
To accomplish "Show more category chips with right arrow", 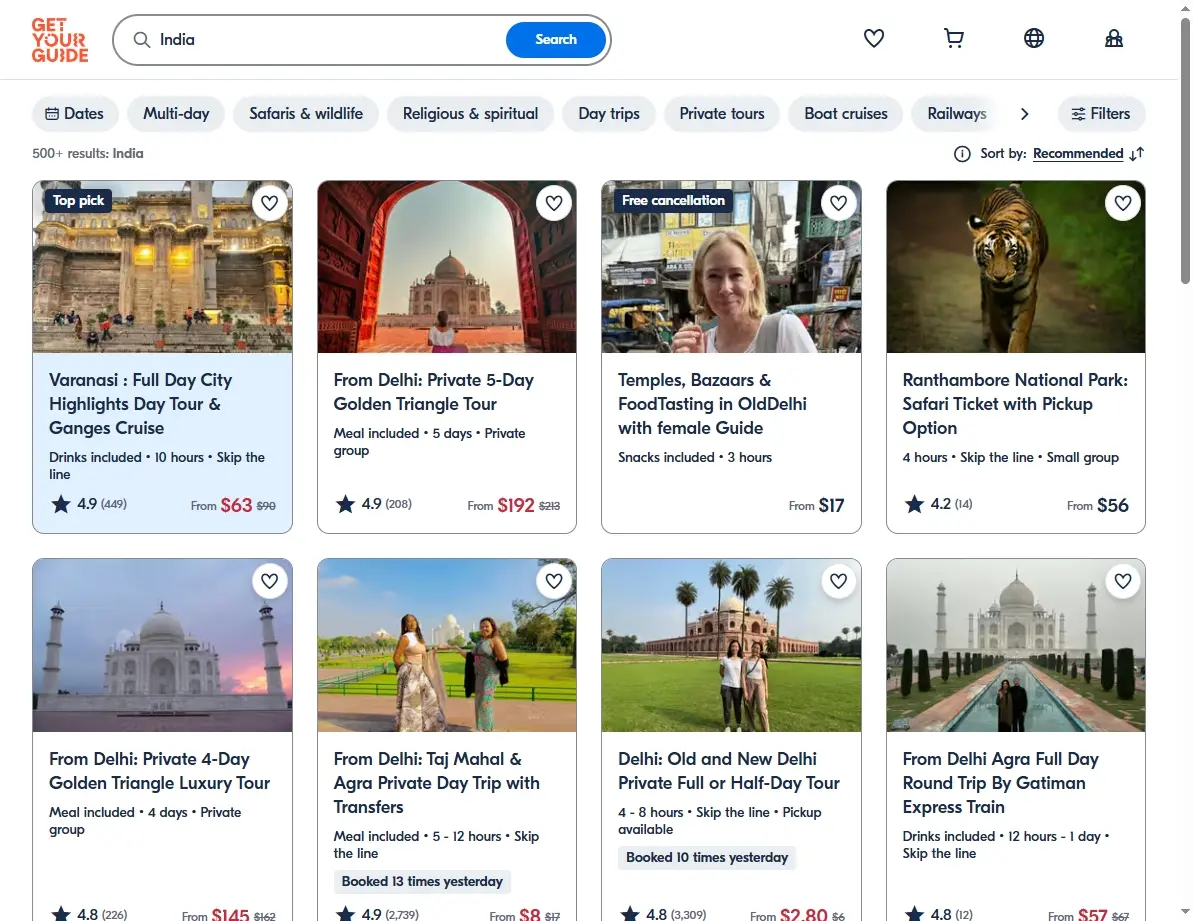I will click(x=1024, y=113).
